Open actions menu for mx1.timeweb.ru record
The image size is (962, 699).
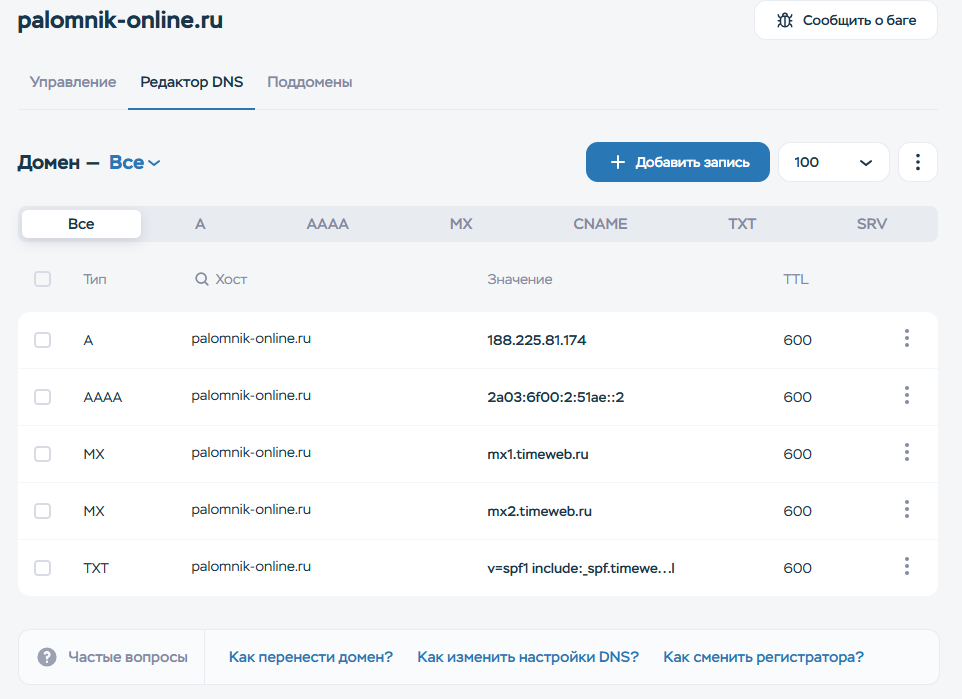pyautogui.click(x=907, y=452)
